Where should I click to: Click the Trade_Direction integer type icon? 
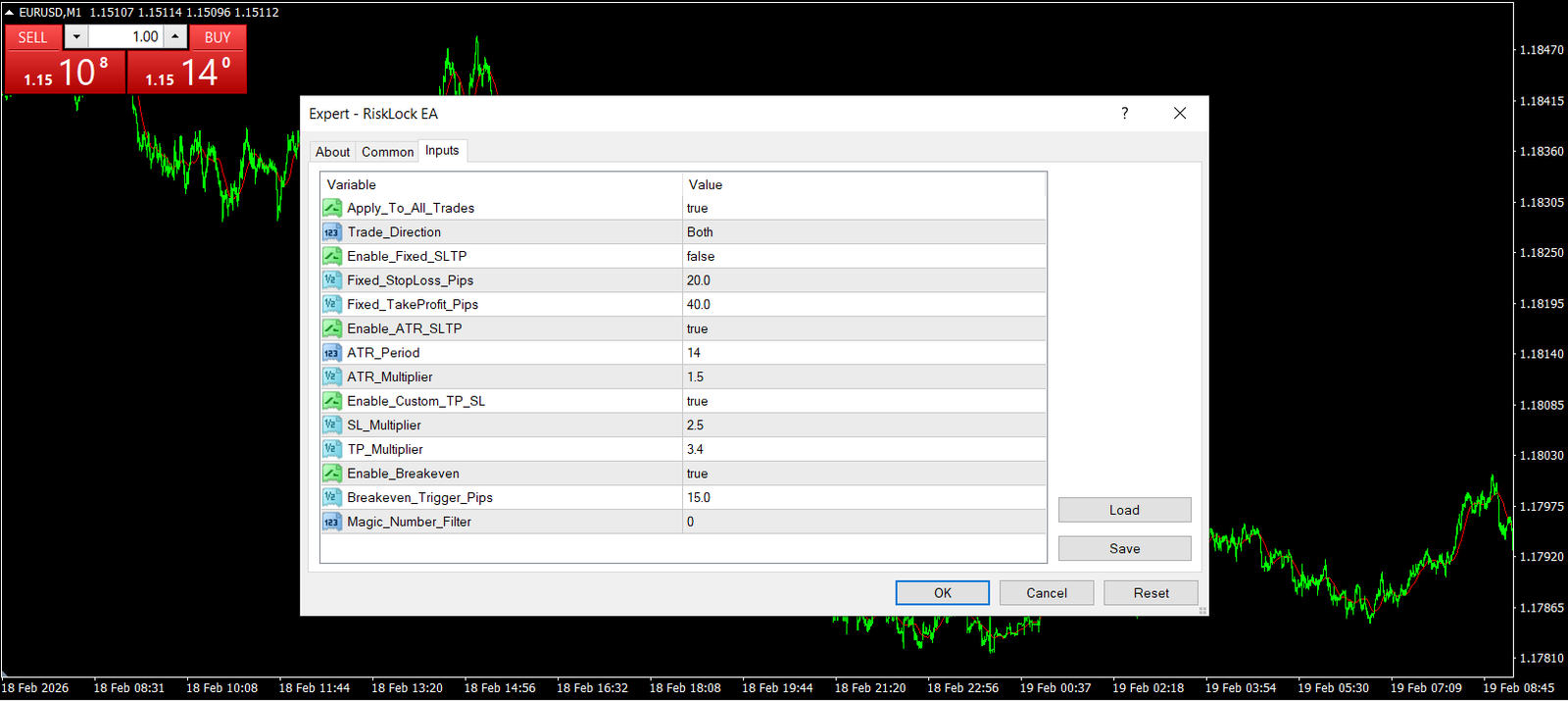pyautogui.click(x=332, y=232)
